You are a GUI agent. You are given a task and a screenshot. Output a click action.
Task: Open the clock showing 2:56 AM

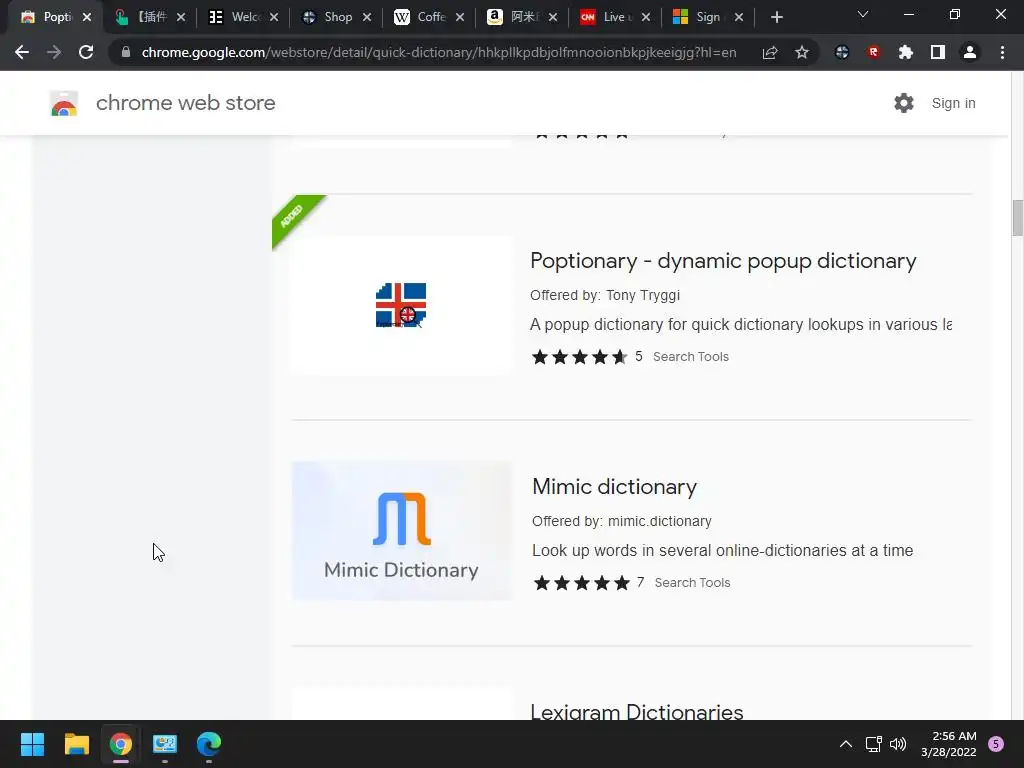click(949, 744)
